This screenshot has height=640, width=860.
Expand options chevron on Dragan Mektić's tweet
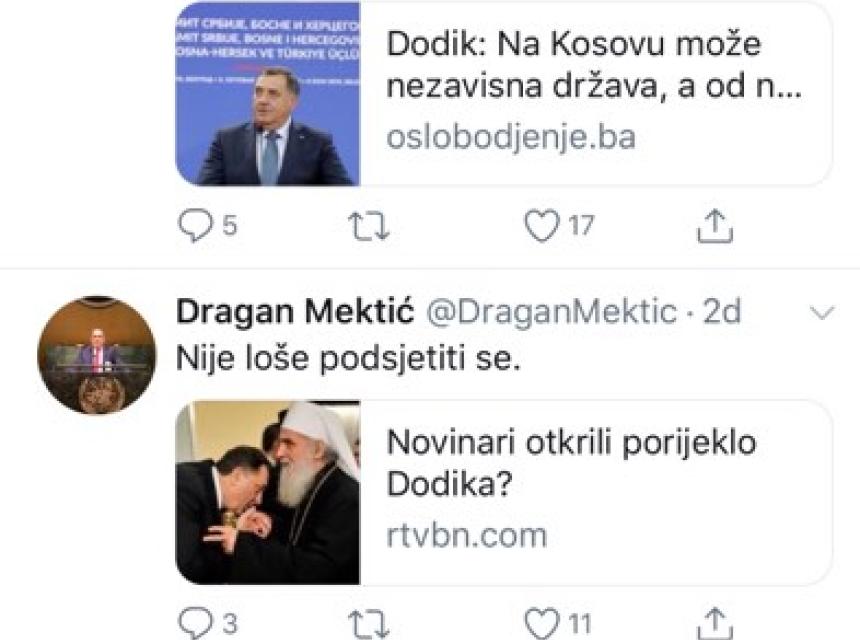tap(822, 314)
